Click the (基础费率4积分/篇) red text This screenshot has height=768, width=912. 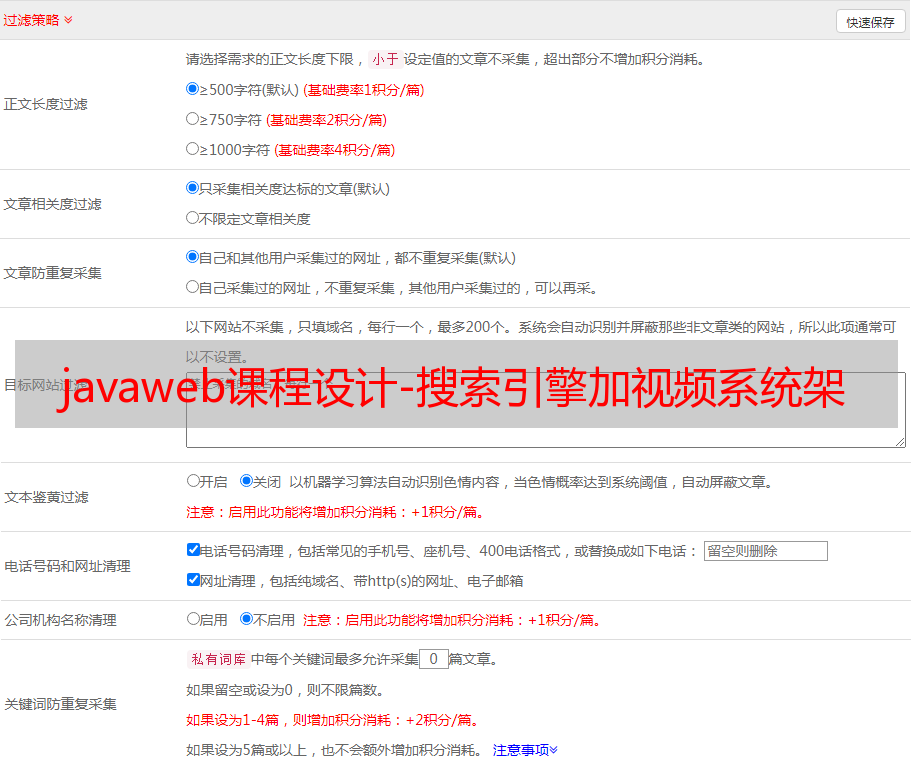click(x=334, y=150)
